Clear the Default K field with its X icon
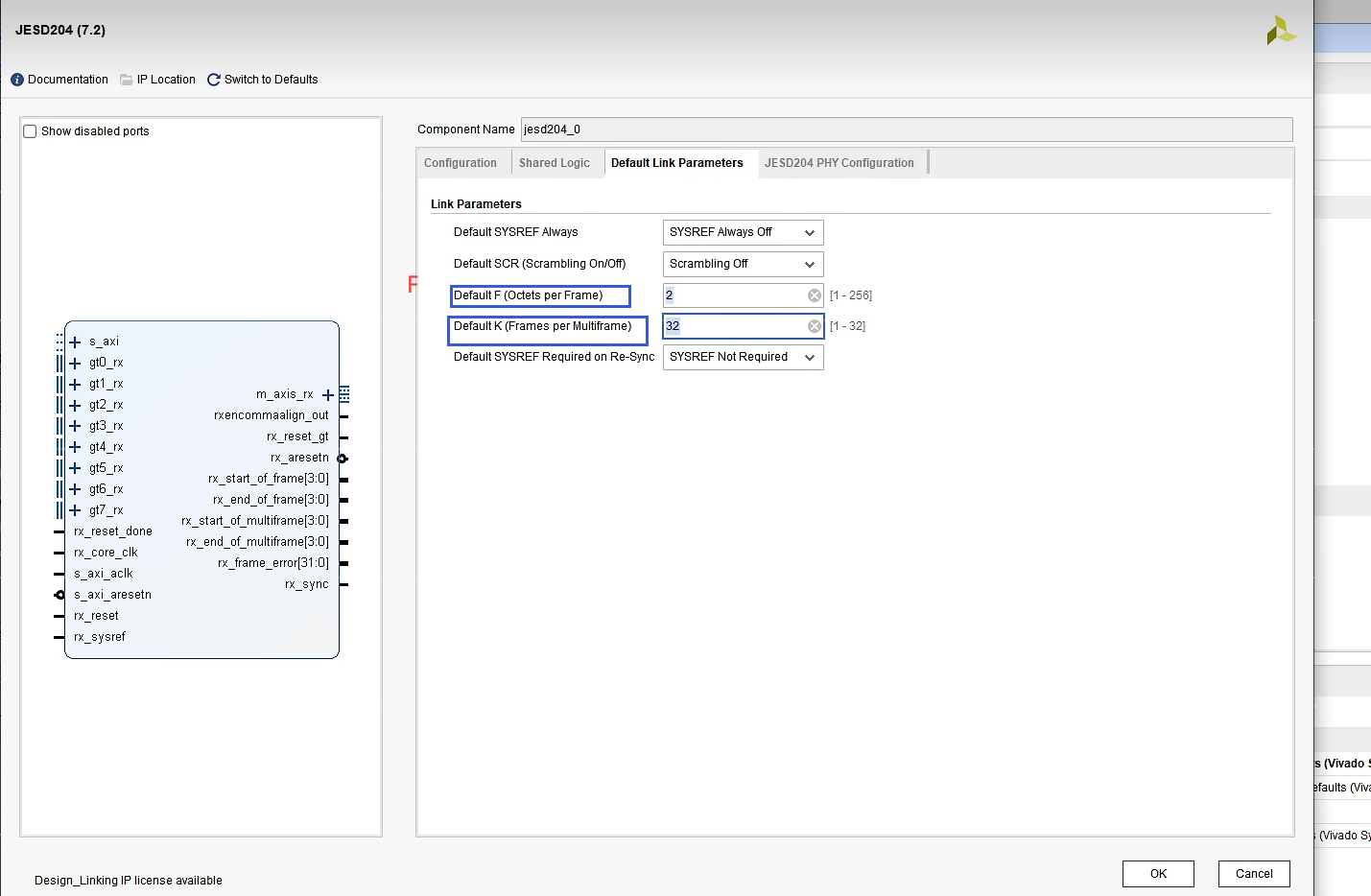Image resolution: width=1371 pixels, height=896 pixels. coord(815,326)
